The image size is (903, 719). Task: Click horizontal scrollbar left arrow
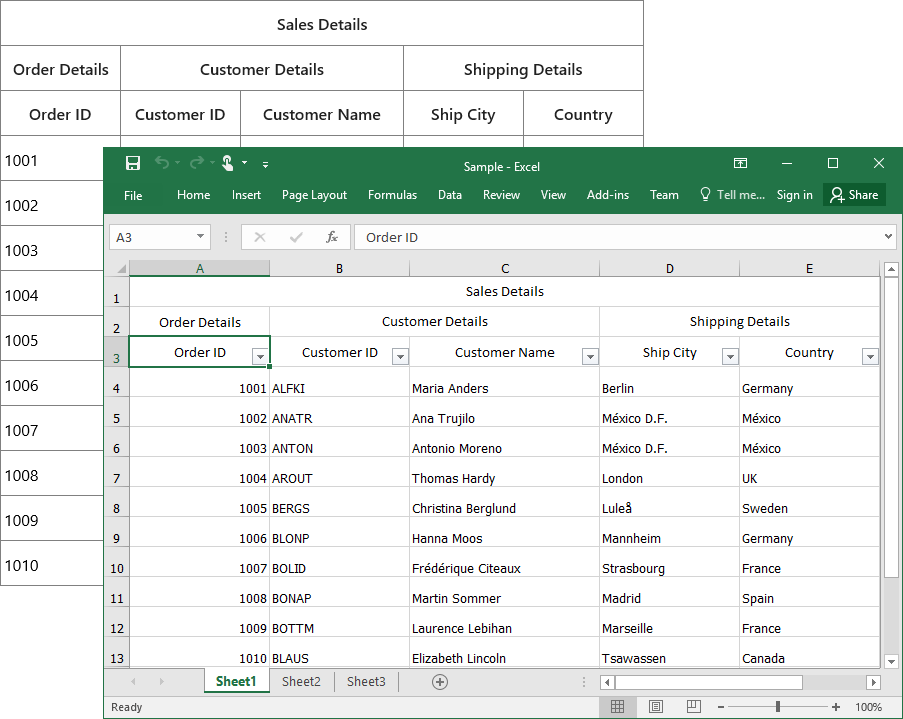[607, 683]
